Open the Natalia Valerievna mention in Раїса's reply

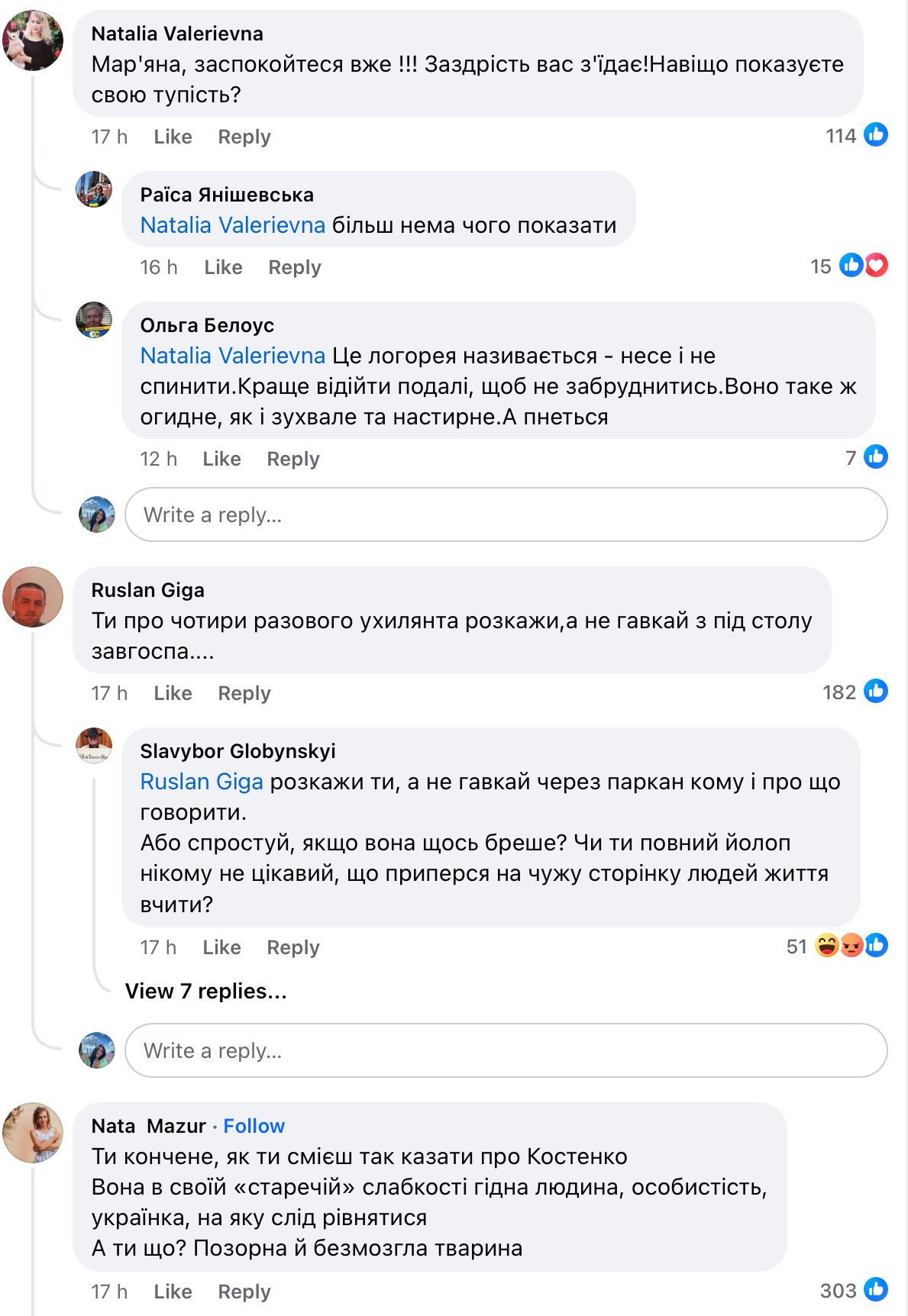click(232, 225)
